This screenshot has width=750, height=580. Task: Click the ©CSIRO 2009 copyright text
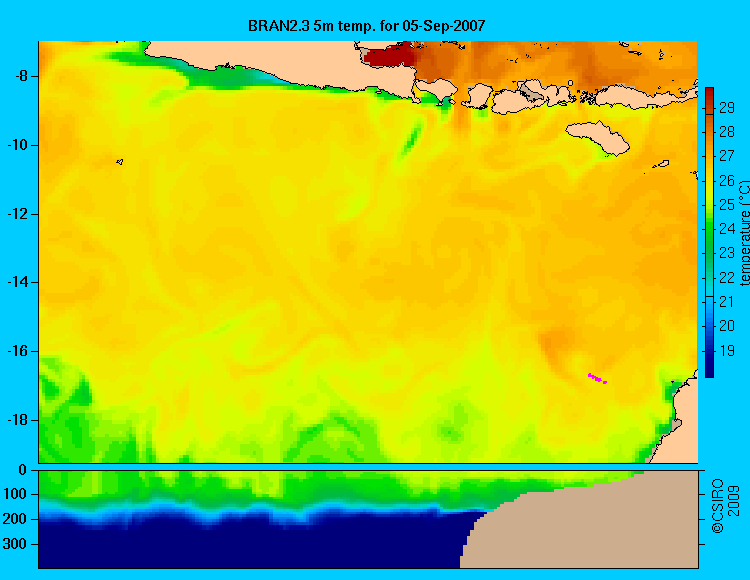point(725,506)
